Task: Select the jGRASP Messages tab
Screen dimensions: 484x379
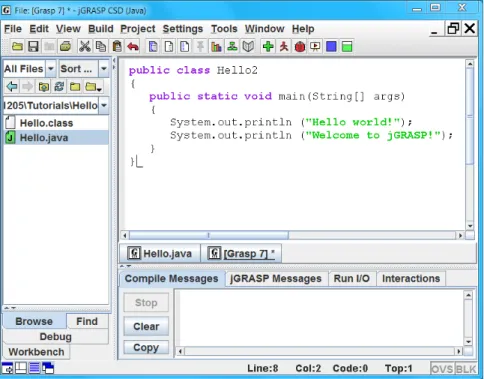Action: click(276, 278)
